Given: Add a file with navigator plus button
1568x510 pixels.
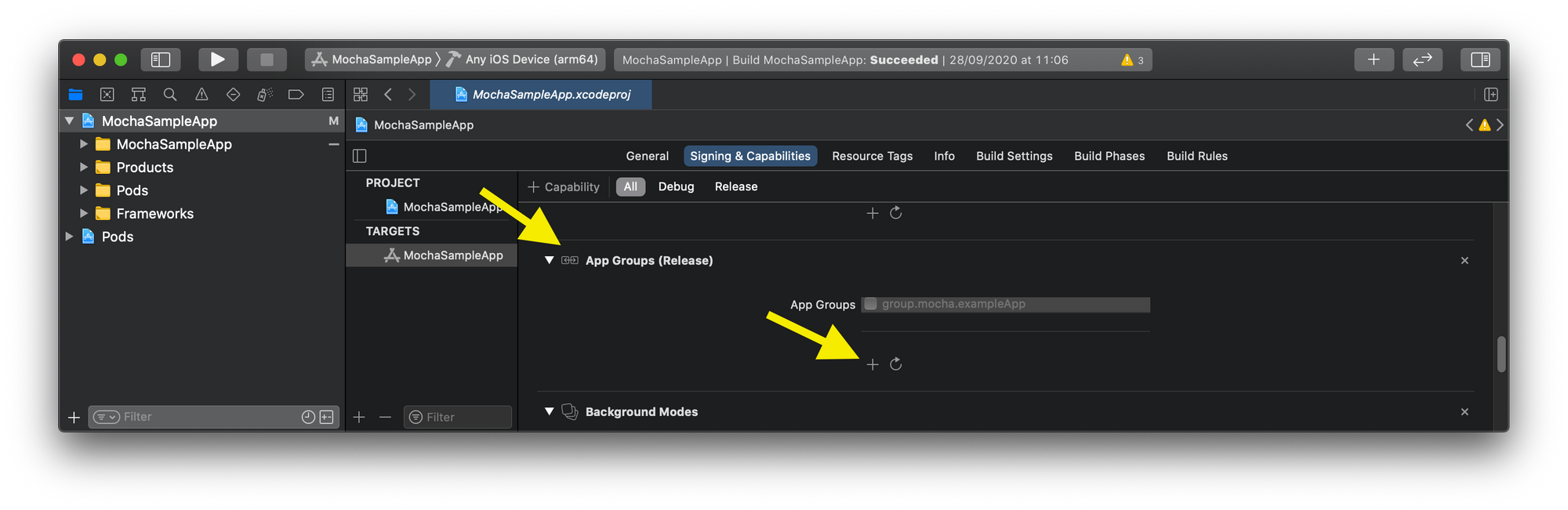Looking at the screenshot, I should 74,417.
